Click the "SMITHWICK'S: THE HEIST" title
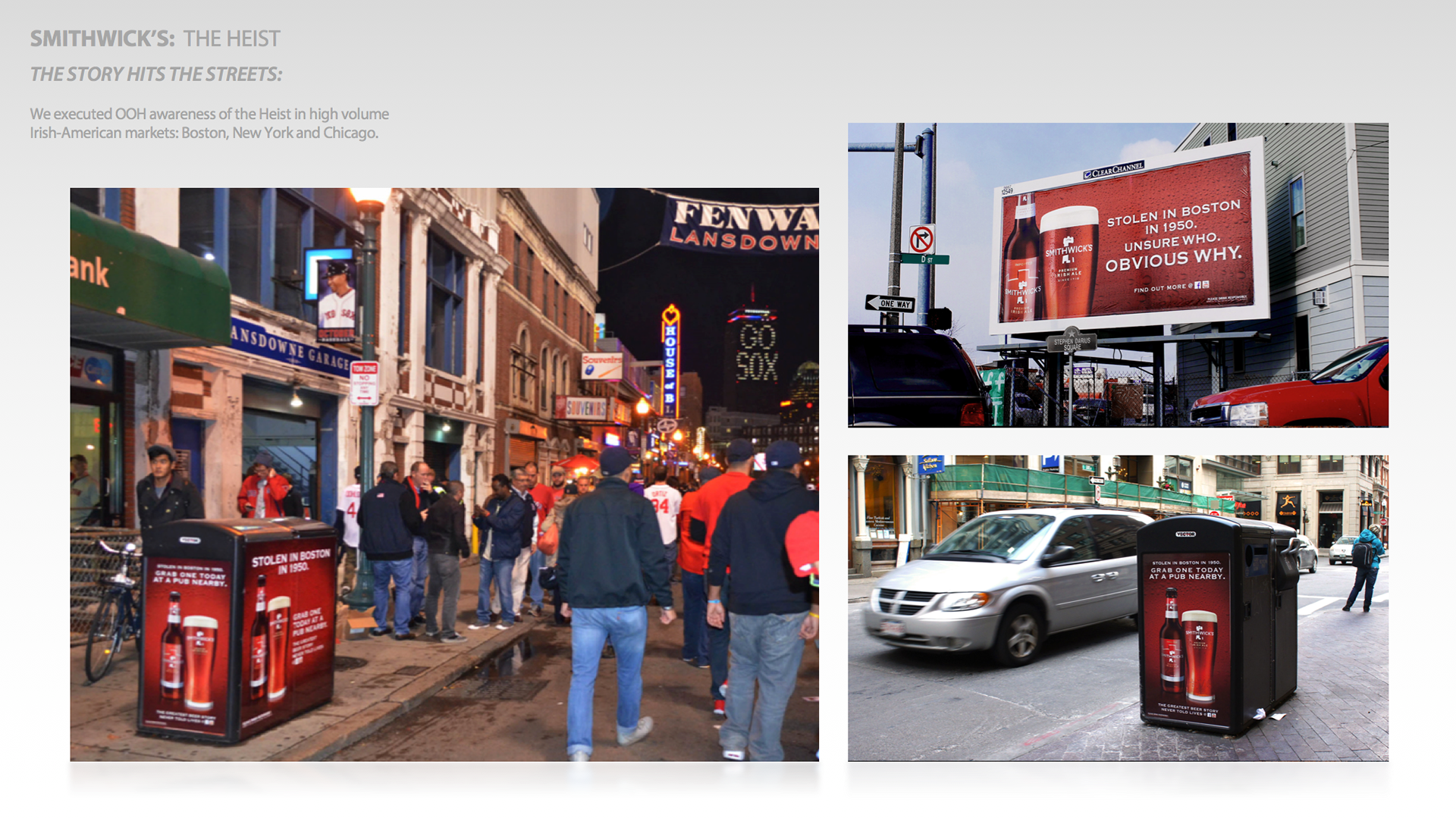 [x=155, y=39]
